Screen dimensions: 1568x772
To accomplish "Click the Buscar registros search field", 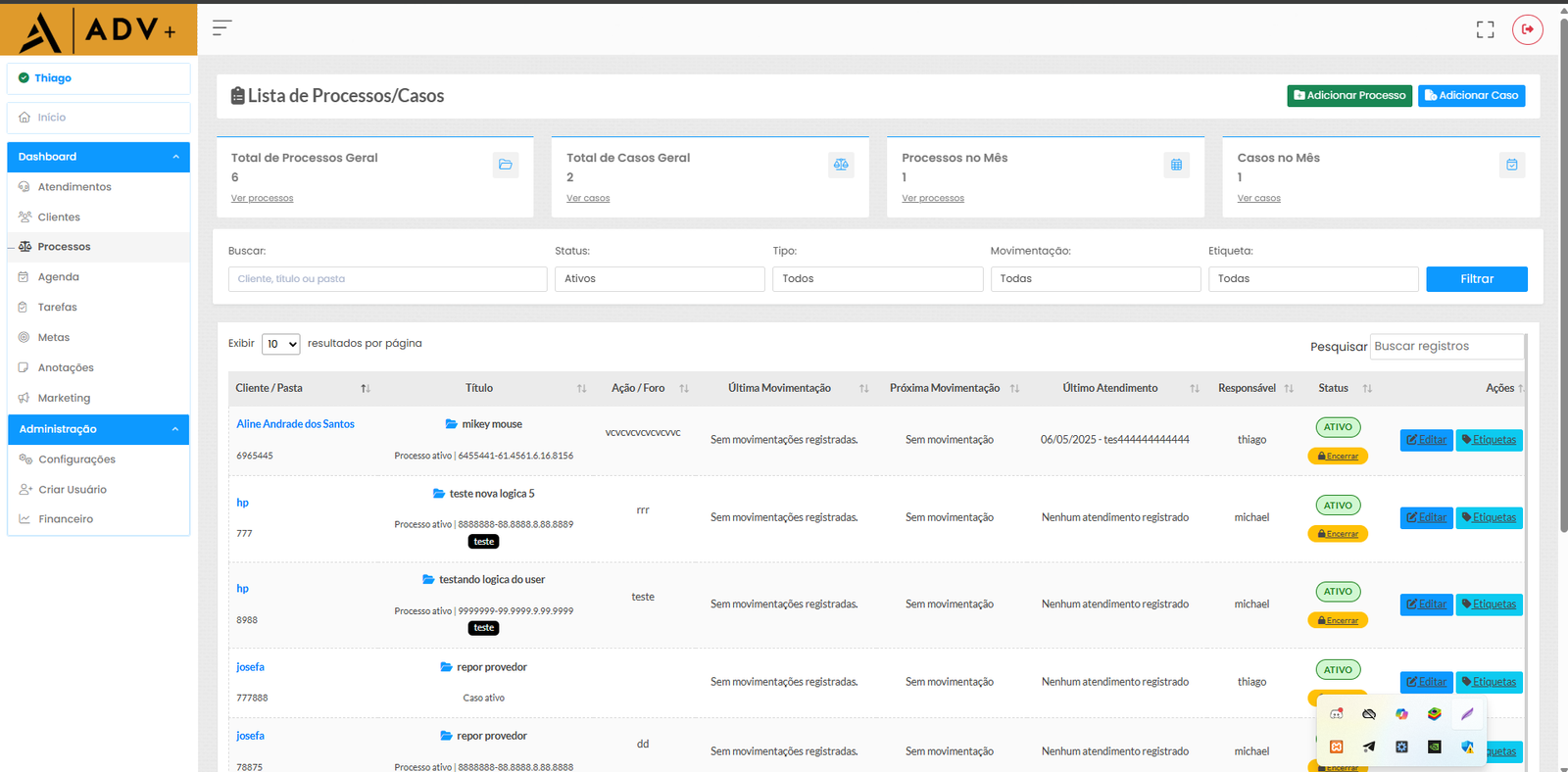I will click(x=1445, y=347).
